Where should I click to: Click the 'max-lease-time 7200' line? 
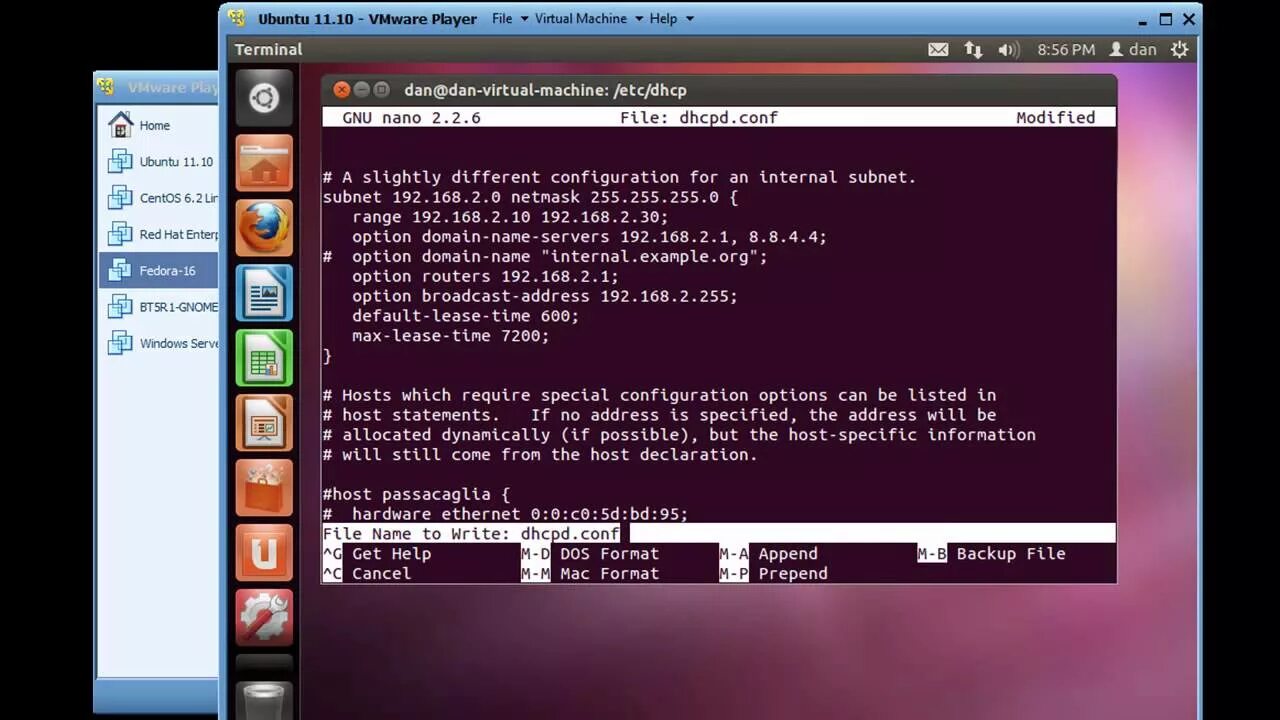(450, 336)
